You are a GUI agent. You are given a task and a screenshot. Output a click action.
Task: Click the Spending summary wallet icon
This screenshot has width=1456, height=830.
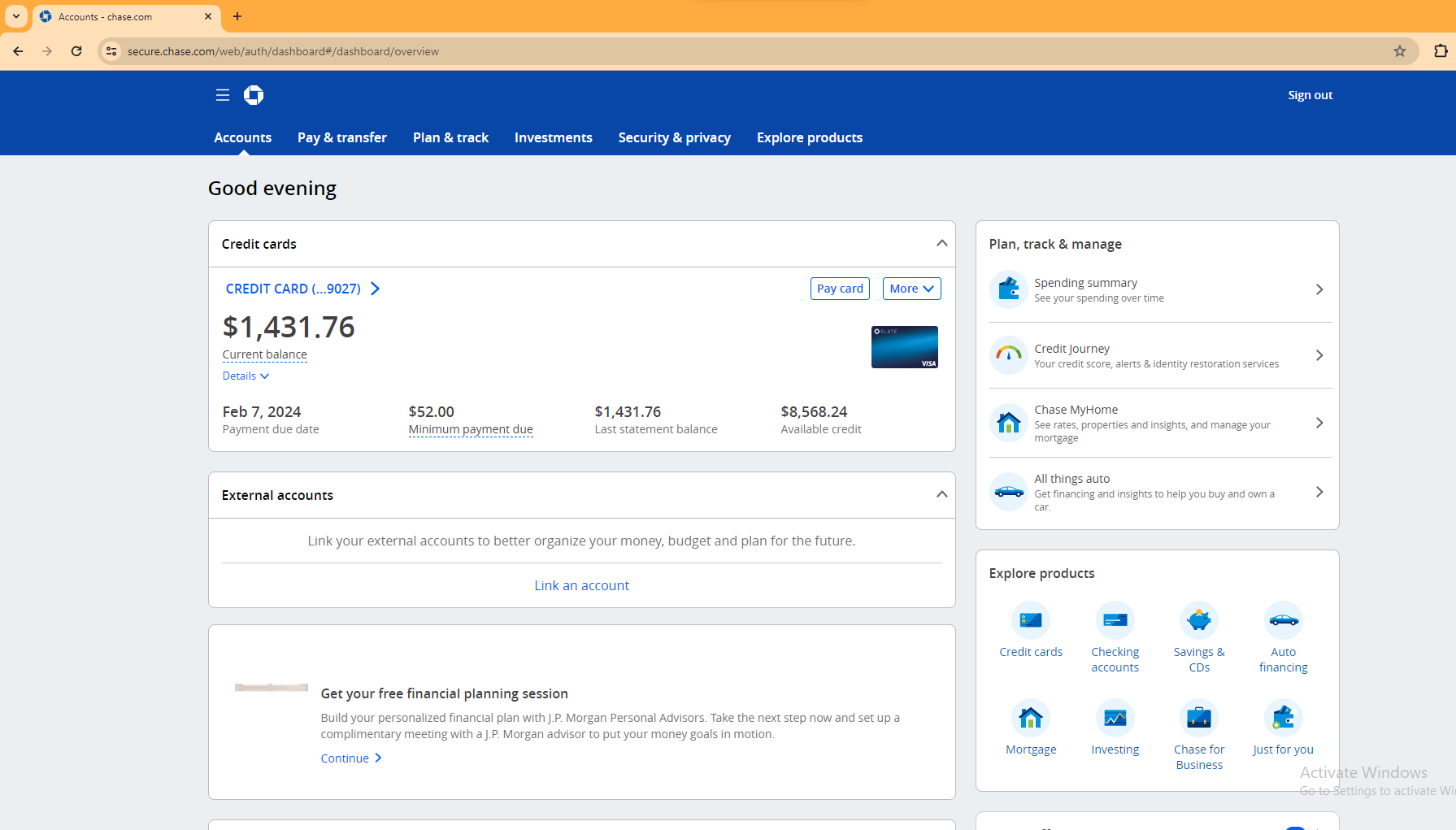click(x=1009, y=289)
